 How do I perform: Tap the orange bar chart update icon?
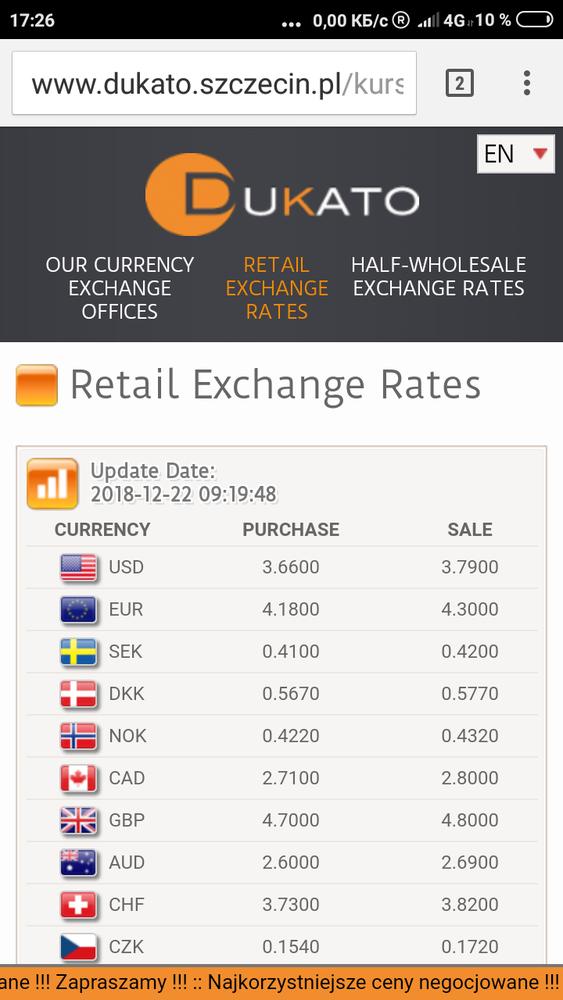click(52, 483)
